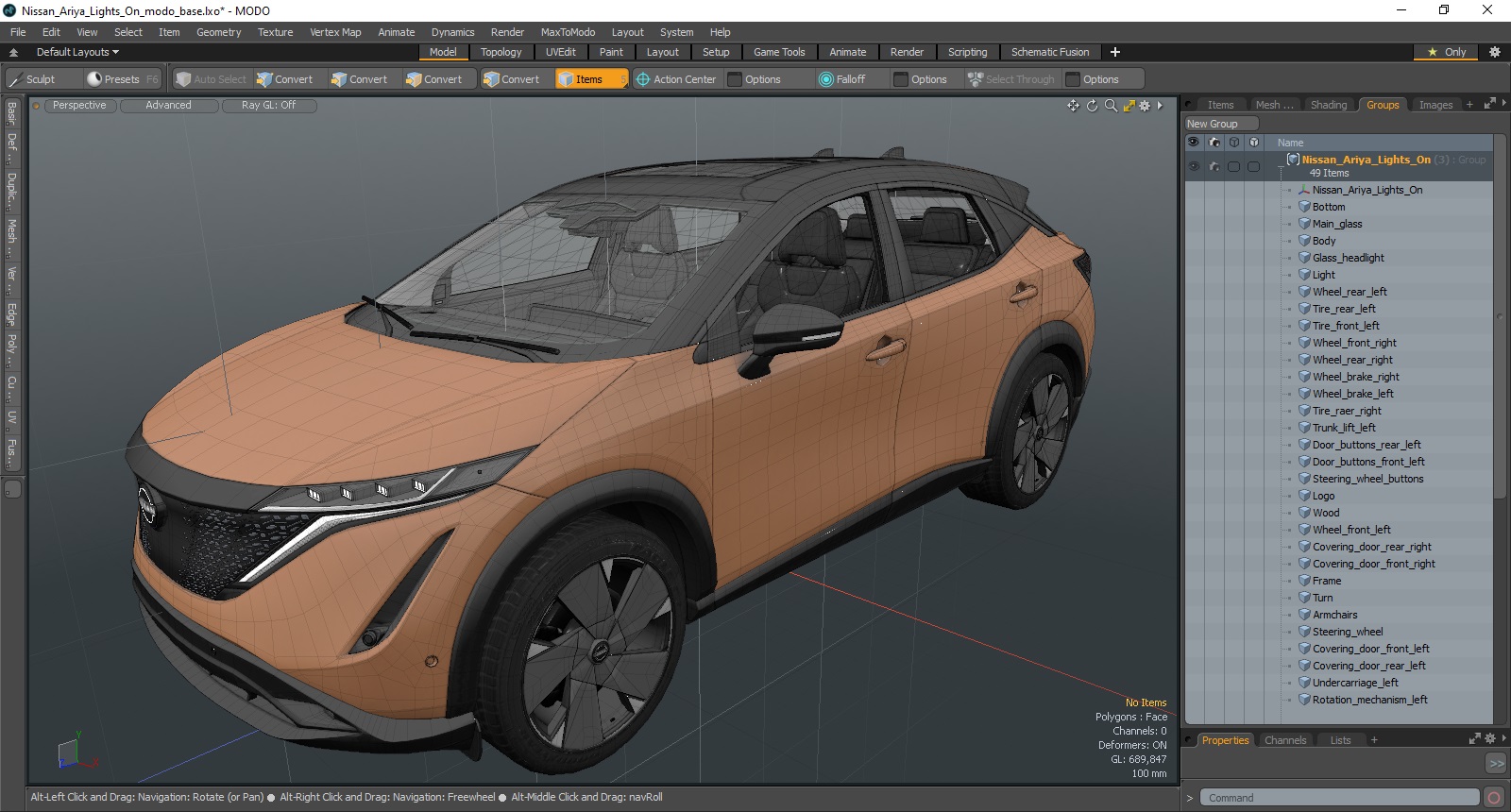The image size is (1511, 812).
Task: Click the Command input field
Action: click(1340, 798)
